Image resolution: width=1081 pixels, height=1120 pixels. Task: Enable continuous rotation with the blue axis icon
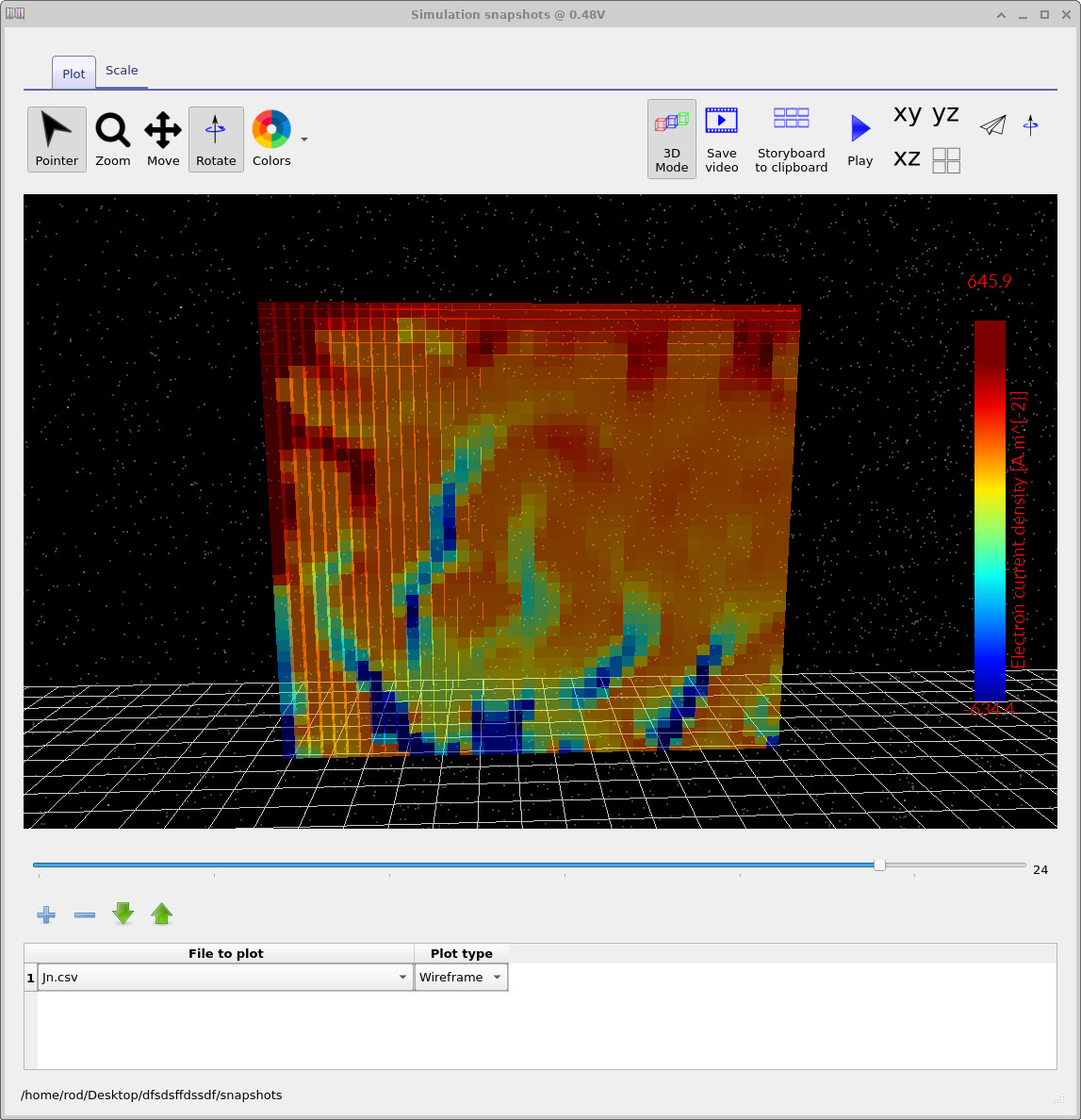(x=1030, y=124)
